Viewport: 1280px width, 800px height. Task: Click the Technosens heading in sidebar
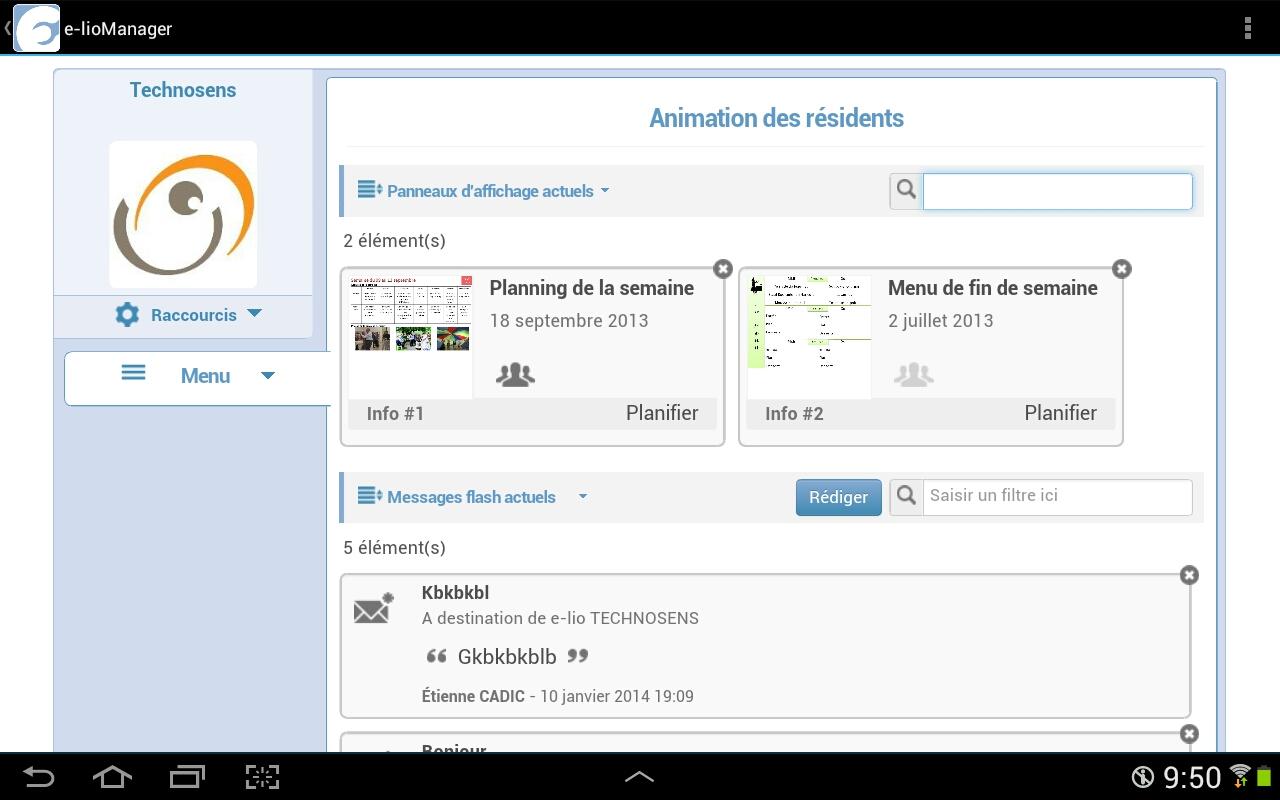click(x=183, y=90)
